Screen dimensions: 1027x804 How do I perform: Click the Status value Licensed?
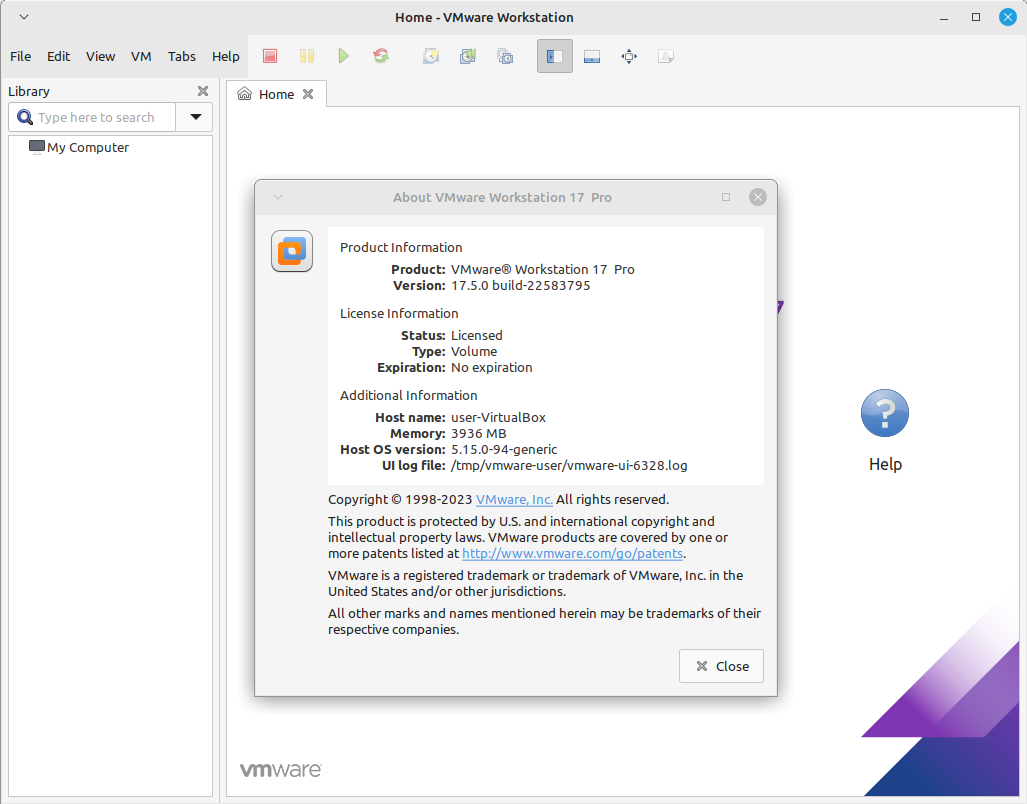pyautogui.click(x=477, y=335)
